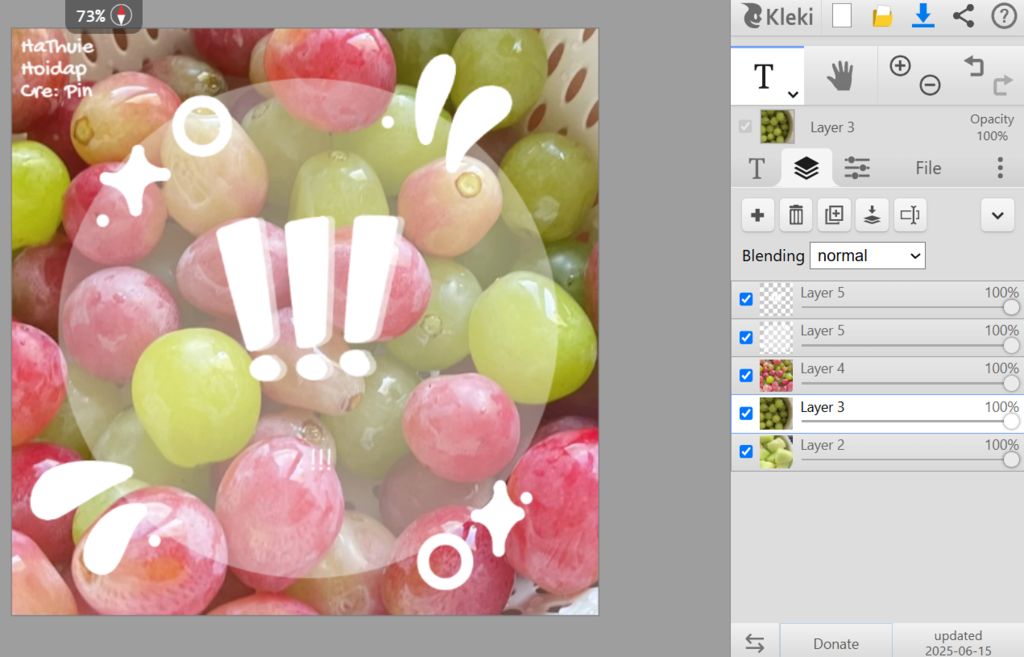Rename the selected layer
The width and height of the screenshot is (1024, 657).
910,215
